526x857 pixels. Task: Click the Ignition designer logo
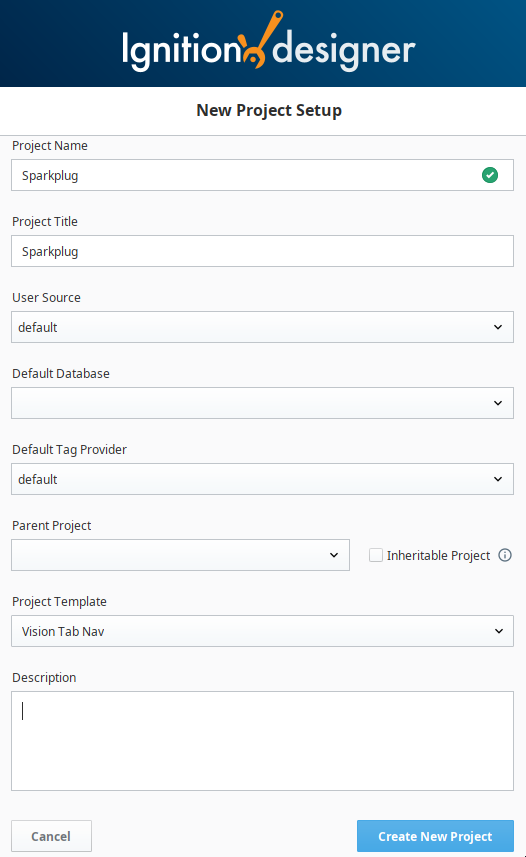click(x=268, y=43)
